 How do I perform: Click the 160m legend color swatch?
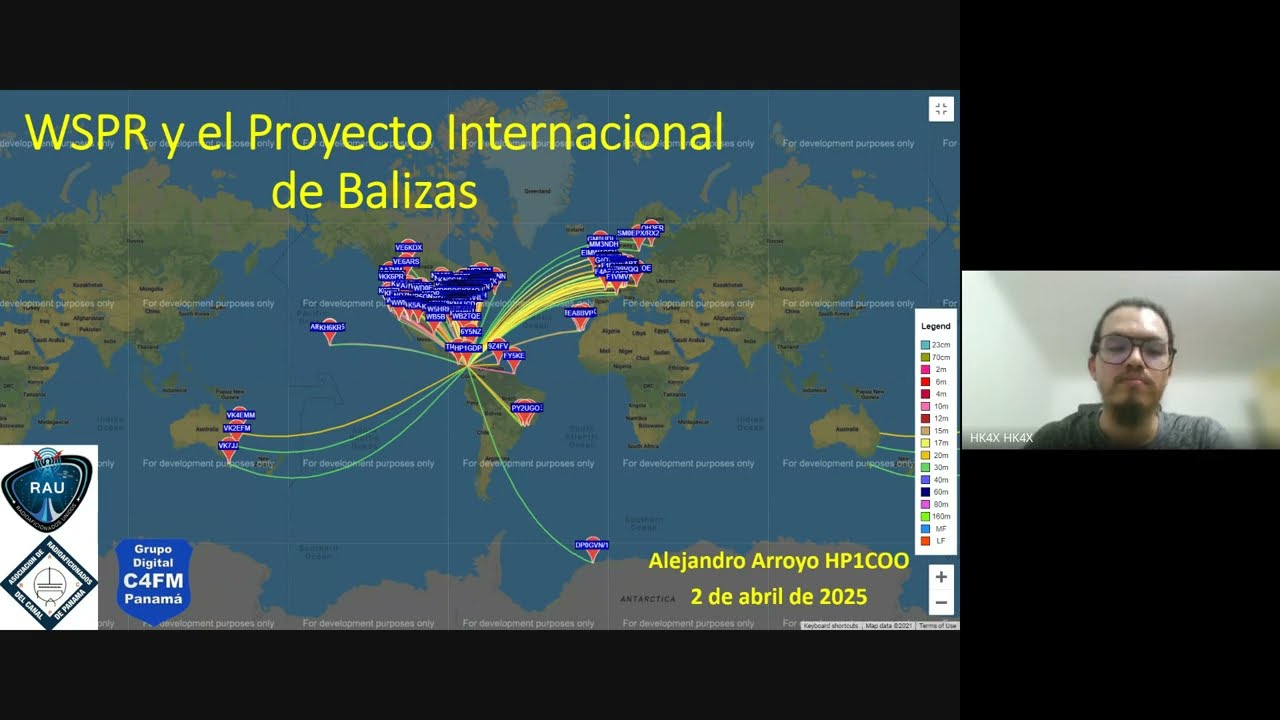pos(926,516)
